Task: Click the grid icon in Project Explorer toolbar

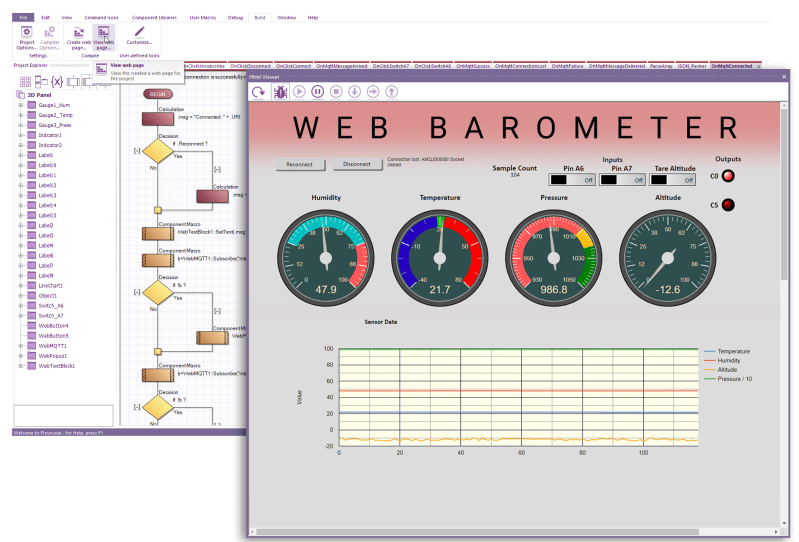Action: coord(25,82)
